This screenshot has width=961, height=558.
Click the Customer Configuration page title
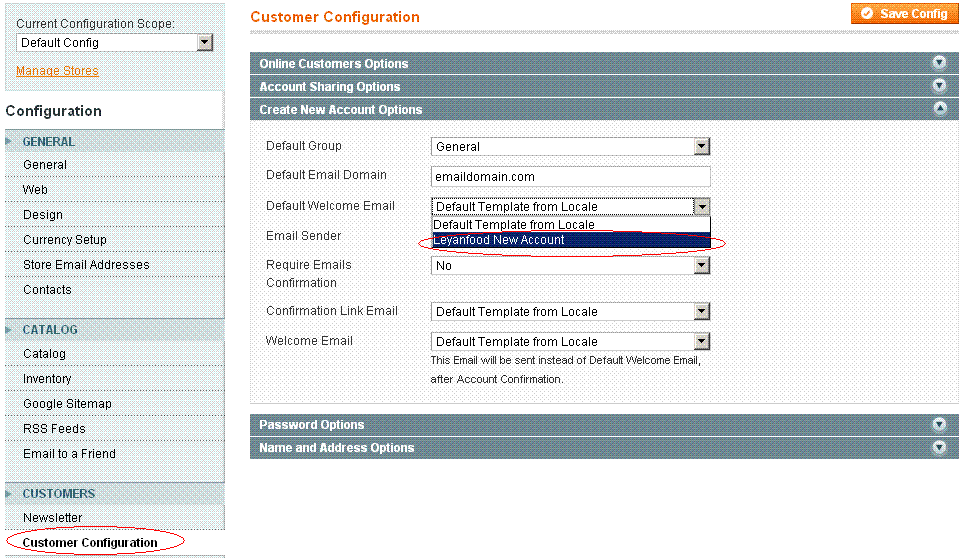[x=335, y=17]
